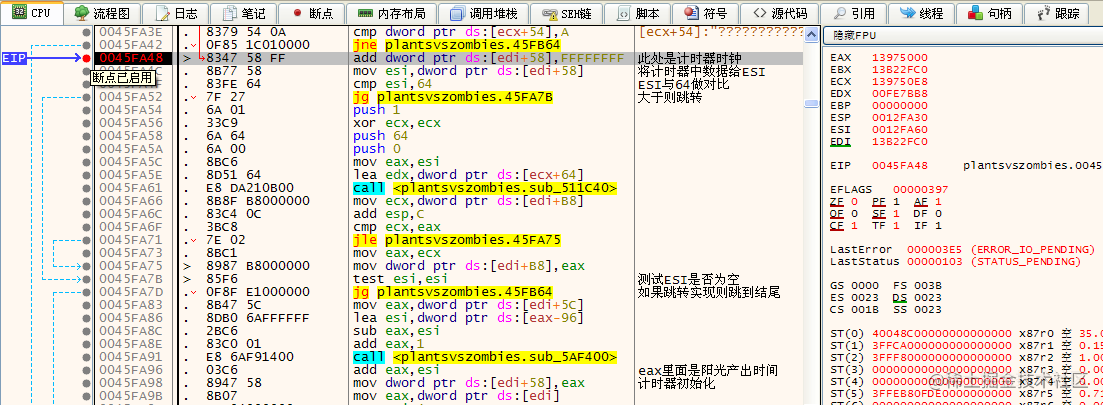The height and width of the screenshot is (405, 1103).
Task: Select bytes 8B77 58 in the disassembly
Action: 234,71
